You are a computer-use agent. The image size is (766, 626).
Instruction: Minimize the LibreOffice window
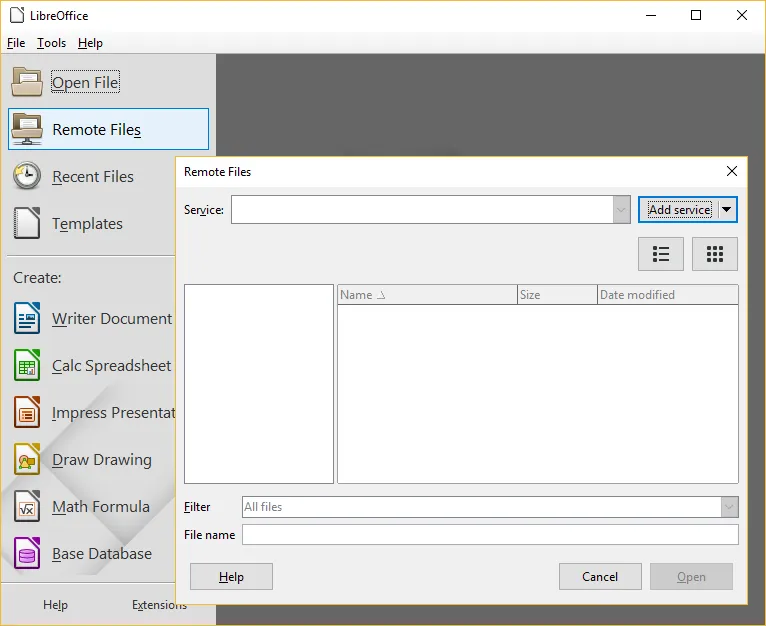tap(651, 15)
